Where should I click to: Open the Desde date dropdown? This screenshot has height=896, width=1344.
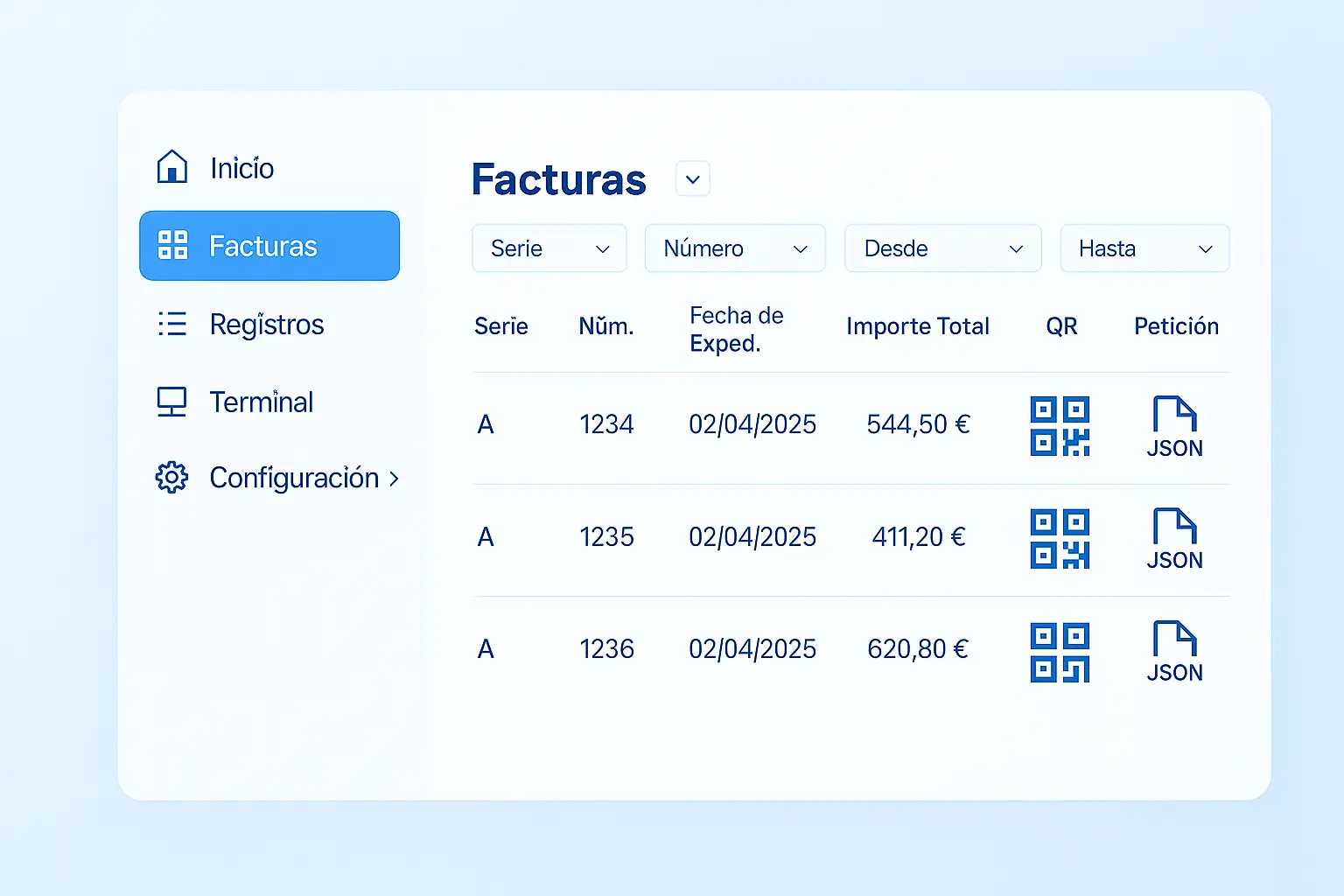[942, 248]
